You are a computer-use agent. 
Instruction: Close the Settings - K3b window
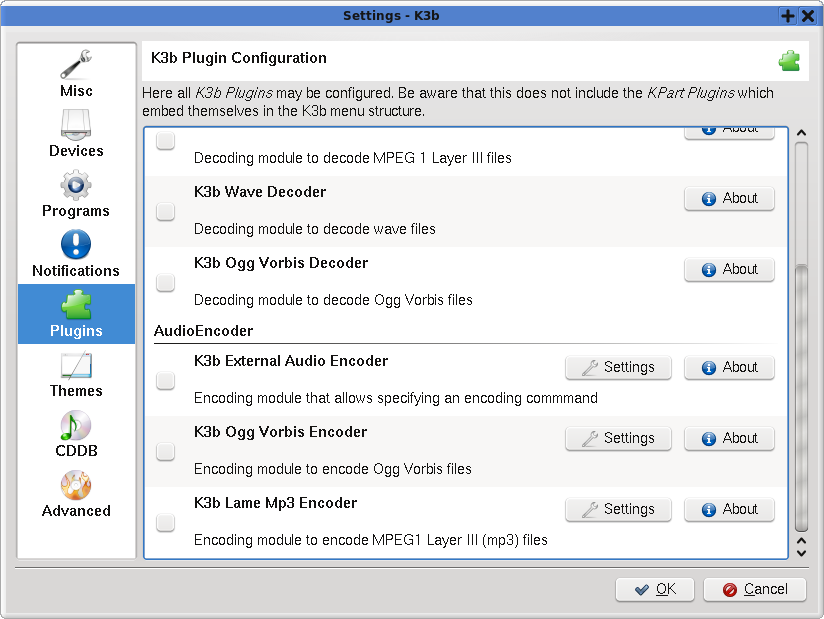click(808, 16)
